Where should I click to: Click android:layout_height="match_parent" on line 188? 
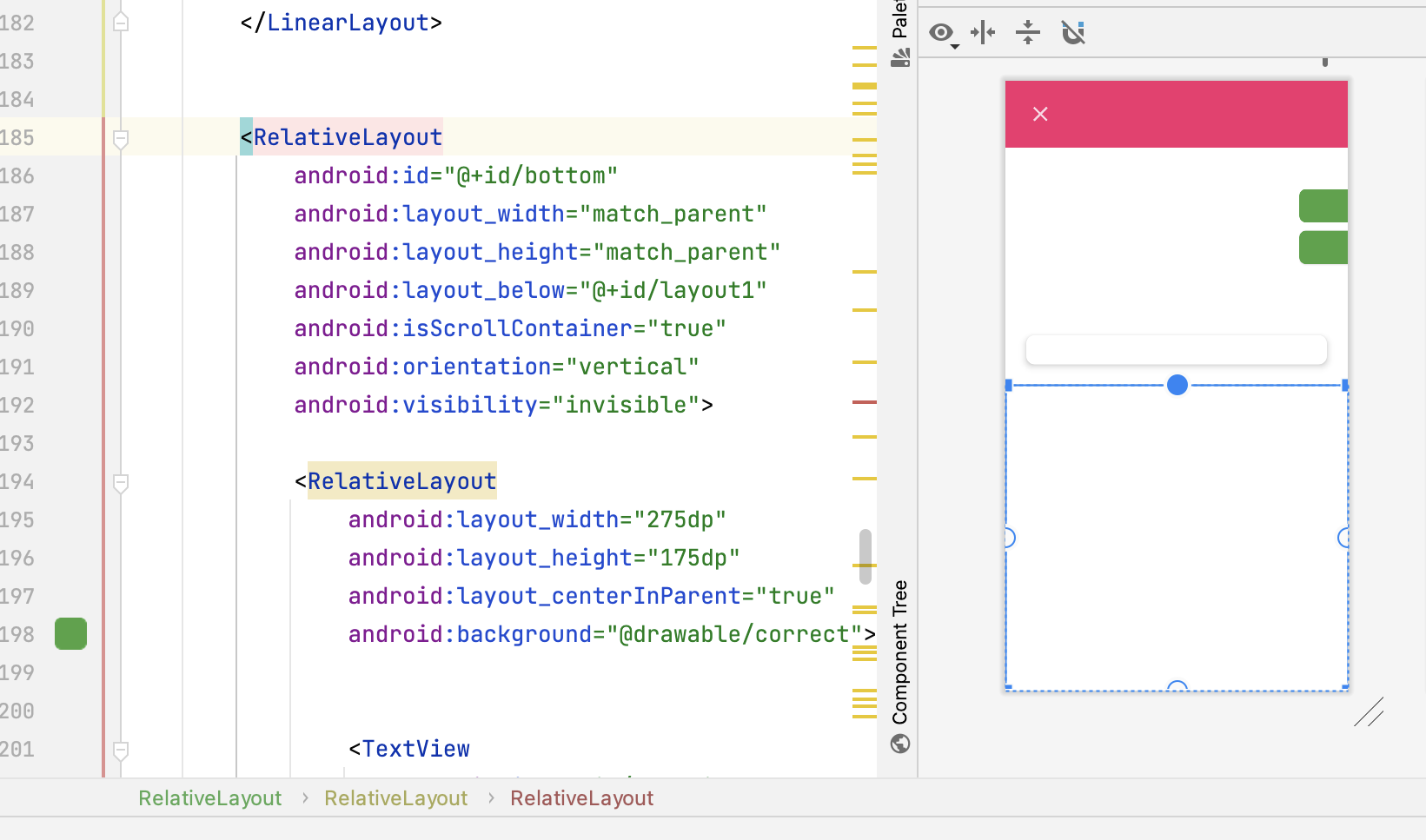click(x=537, y=252)
